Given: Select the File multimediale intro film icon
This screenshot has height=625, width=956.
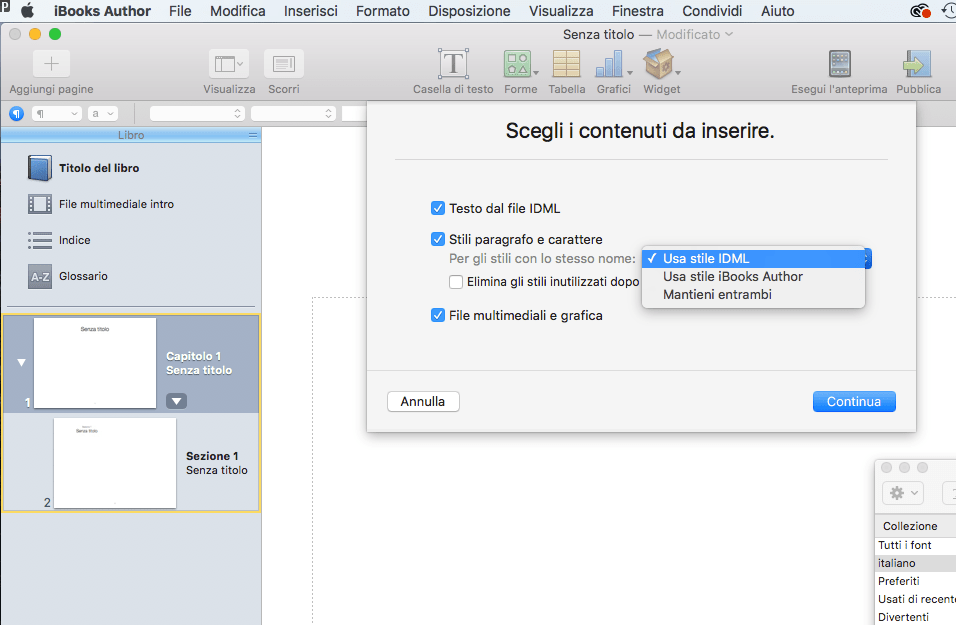Looking at the screenshot, I should tap(40, 204).
